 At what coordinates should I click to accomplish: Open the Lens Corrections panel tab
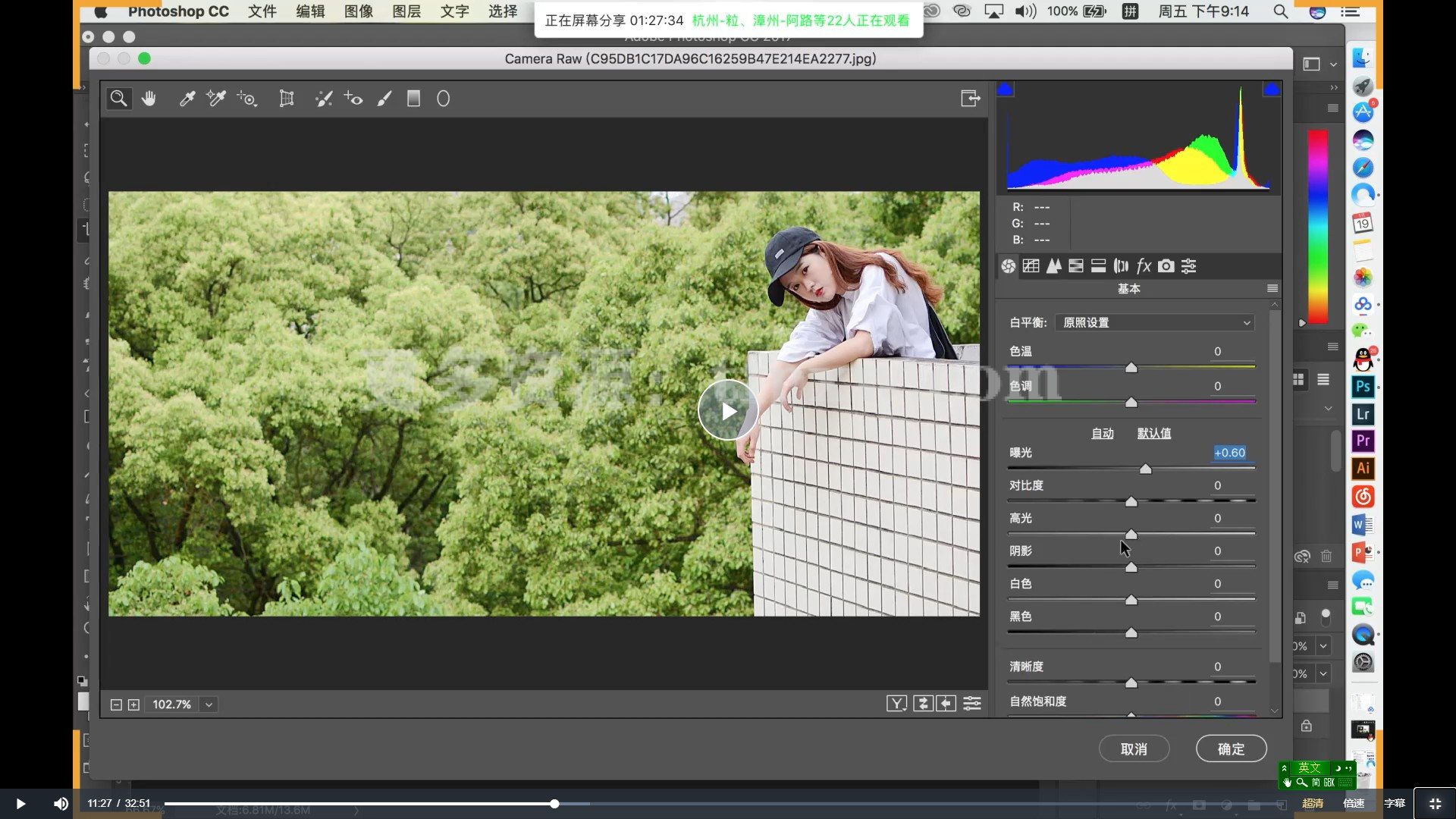coord(1121,266)
